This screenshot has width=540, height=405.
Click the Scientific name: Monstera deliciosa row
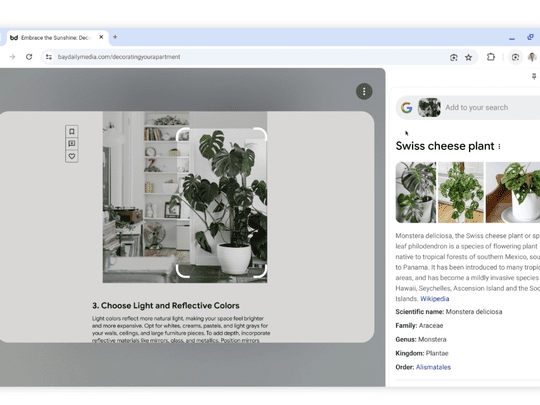click(449, 312)
